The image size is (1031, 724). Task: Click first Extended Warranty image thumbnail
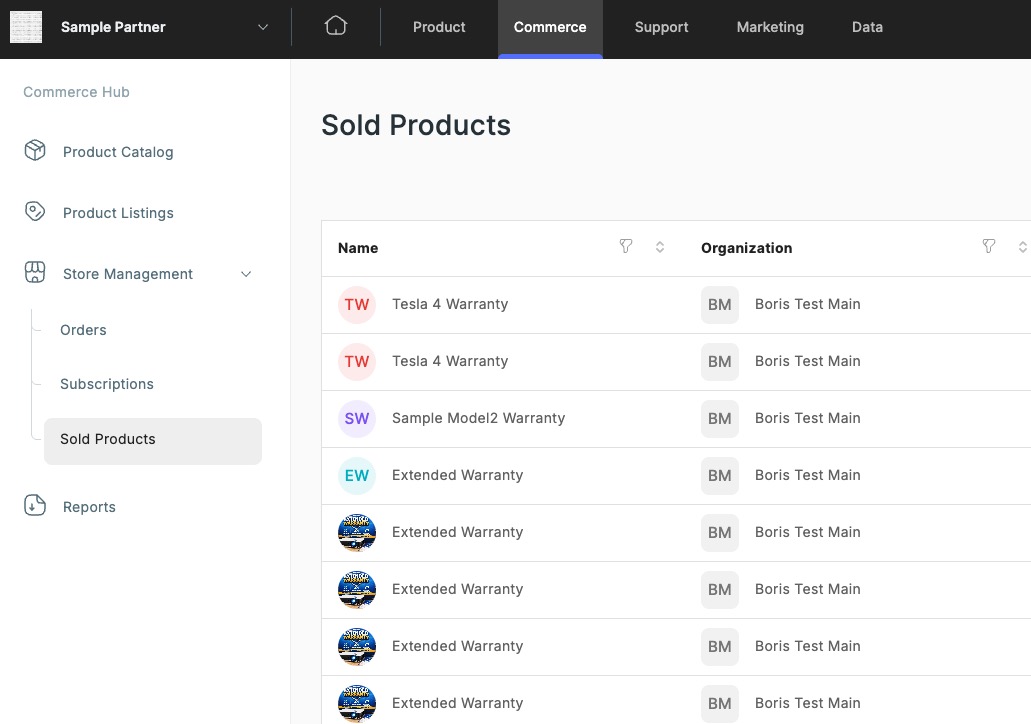point(357,533)
